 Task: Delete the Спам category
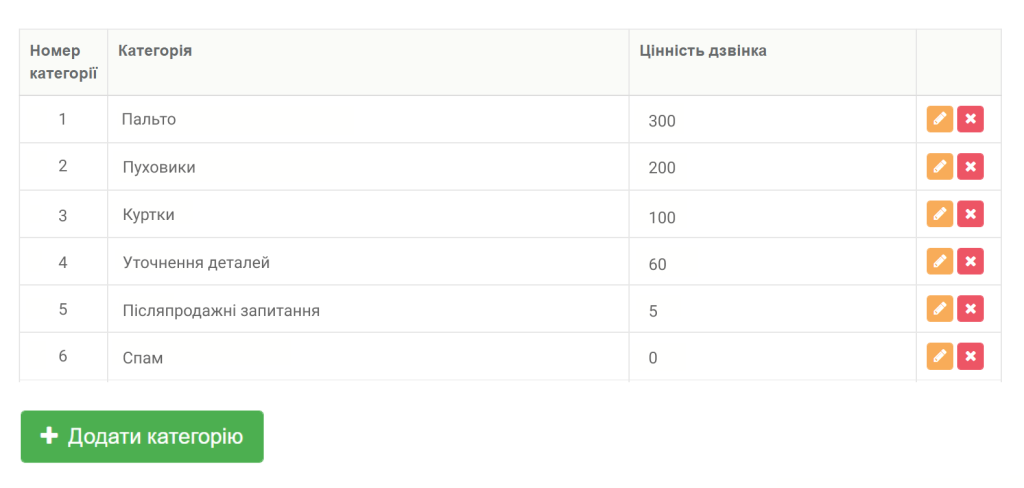point(970,356)
